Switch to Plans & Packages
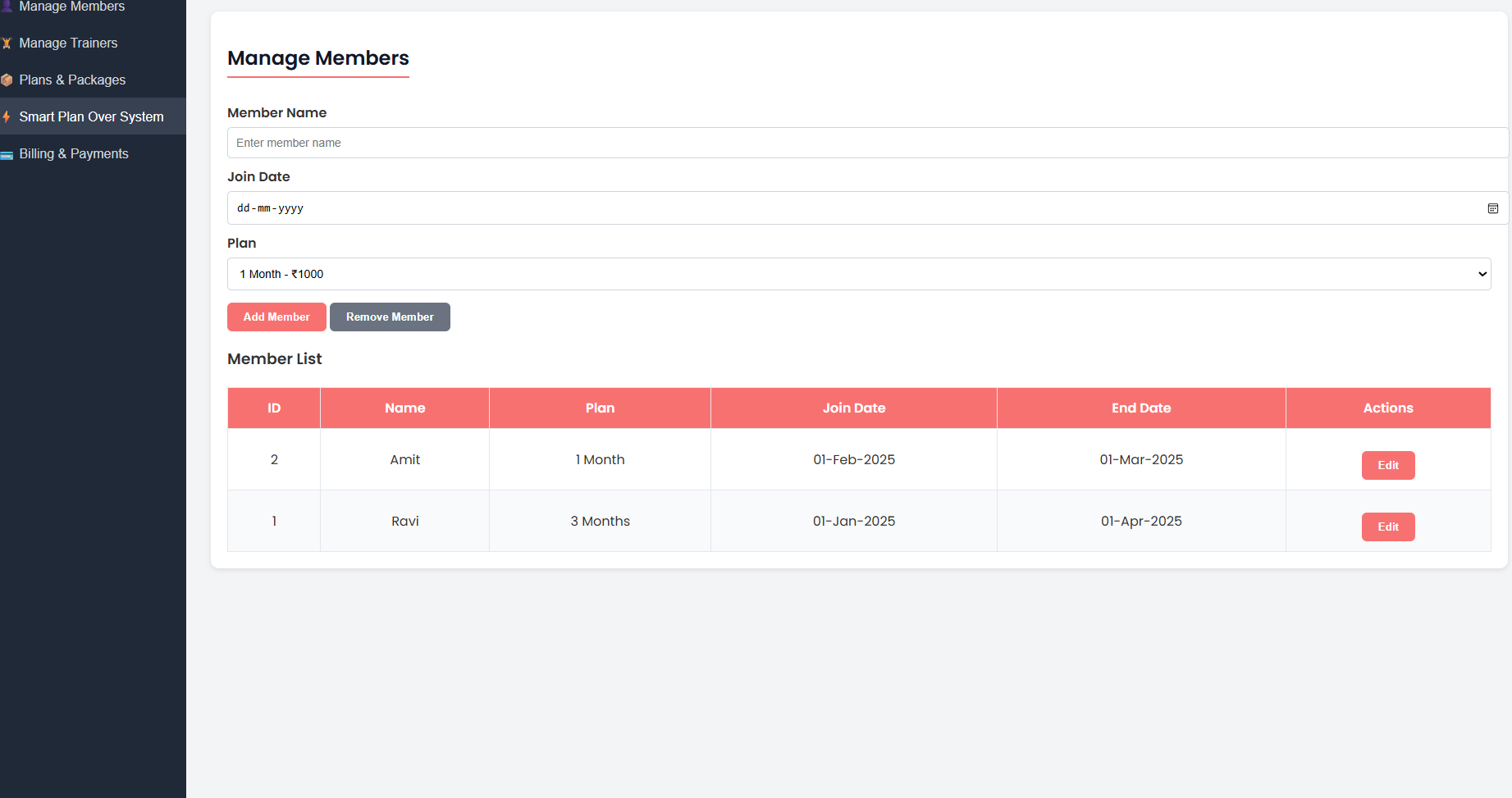1512x798 pixels. point(72,80)
